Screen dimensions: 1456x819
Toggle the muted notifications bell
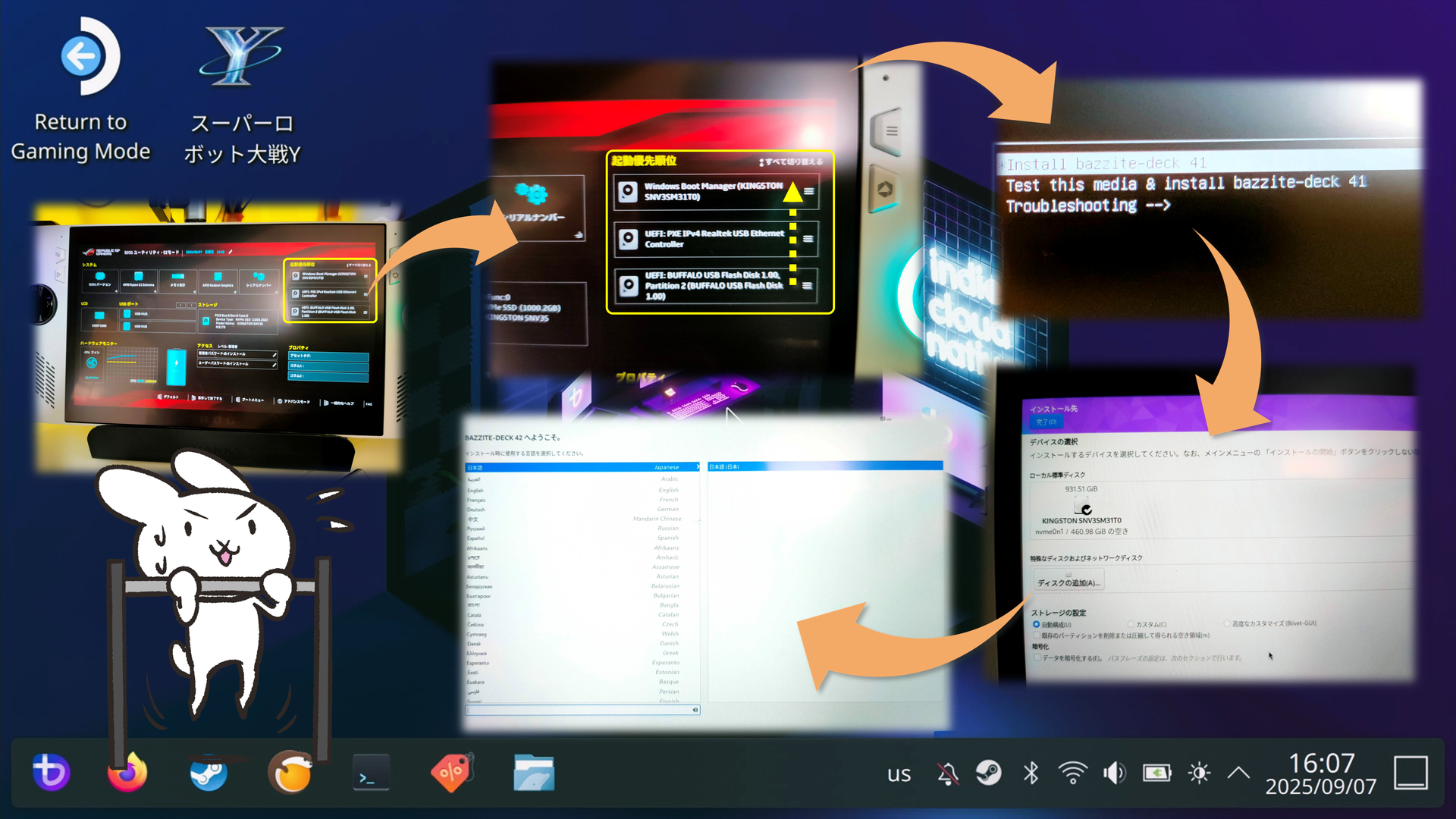[947, 773]
